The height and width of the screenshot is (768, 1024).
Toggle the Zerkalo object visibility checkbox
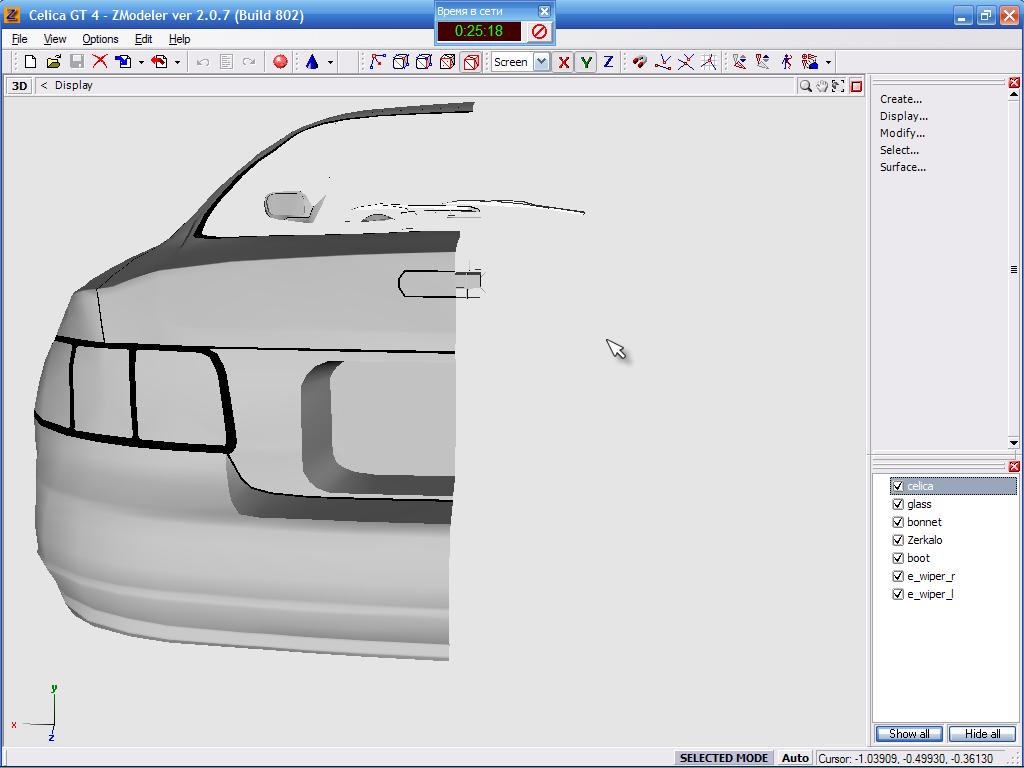click(x=898, y=541)
